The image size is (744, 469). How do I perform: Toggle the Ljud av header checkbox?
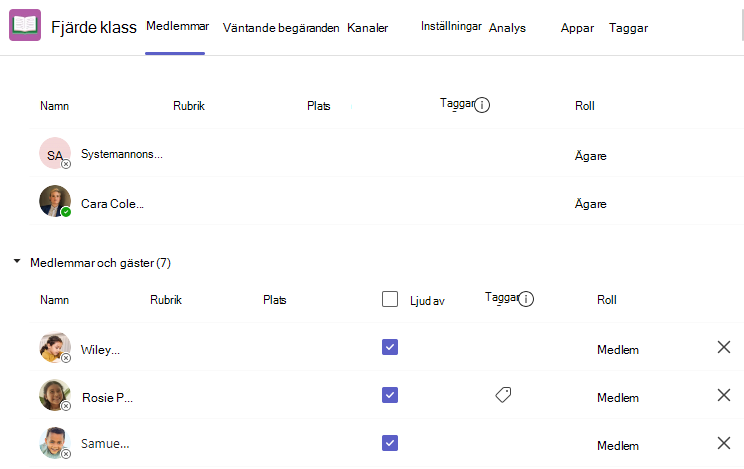[390, 299]
